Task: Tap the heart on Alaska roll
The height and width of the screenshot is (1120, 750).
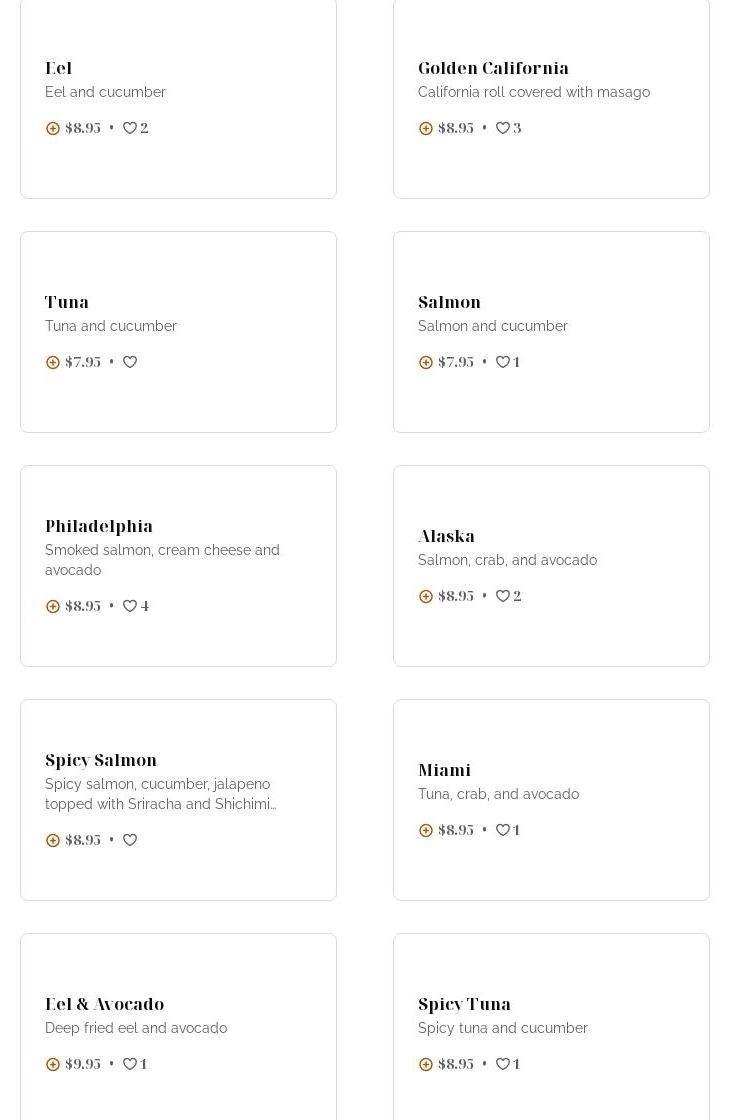Action: [x=503, y=596]
